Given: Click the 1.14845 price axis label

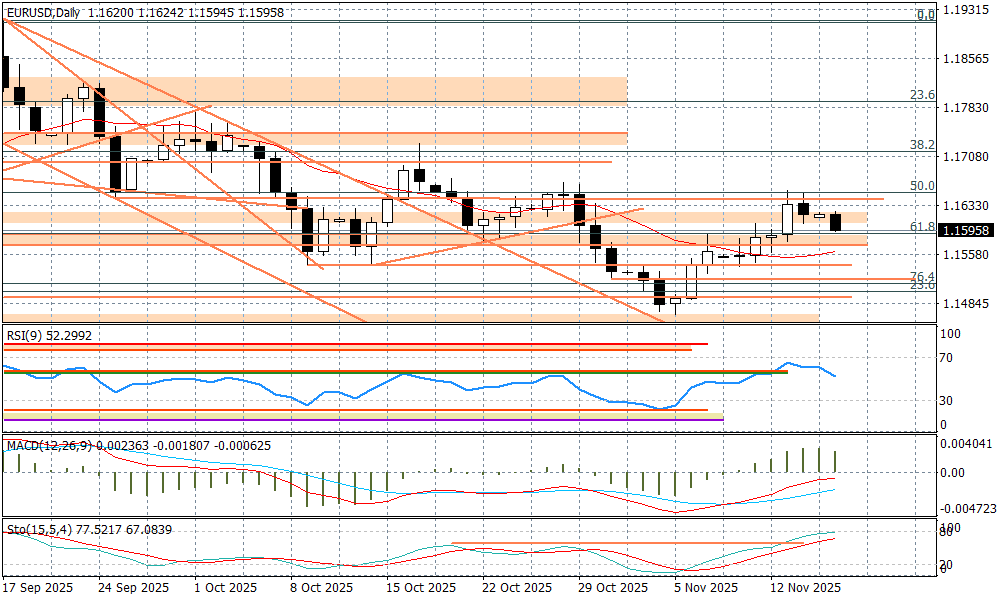Looking at the screenshot, I should click(965, 304).
